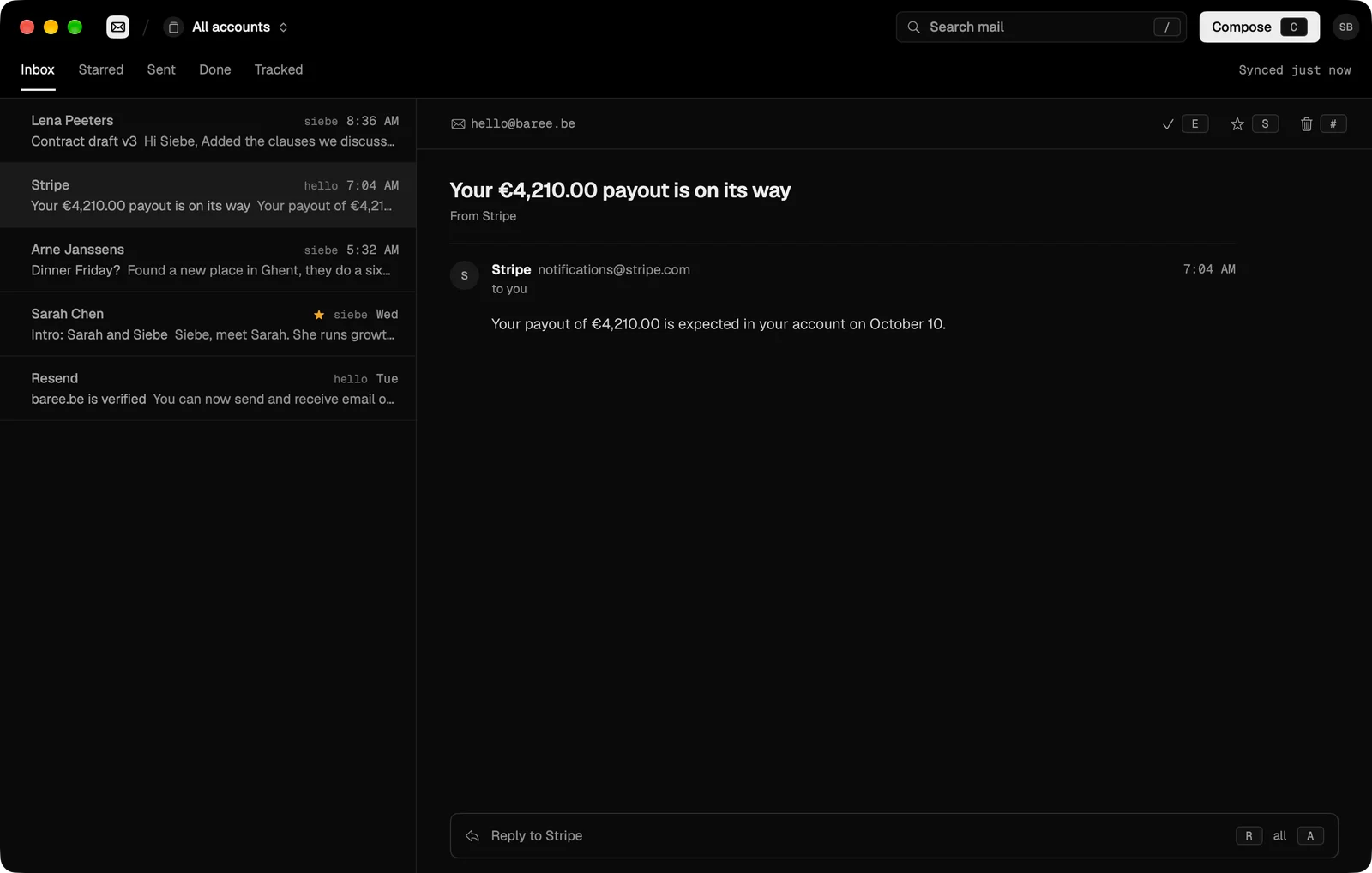Click the payout email subject heading
Image resolution: width=1372 pixels, height=873 pixels.
coord(620,190)
